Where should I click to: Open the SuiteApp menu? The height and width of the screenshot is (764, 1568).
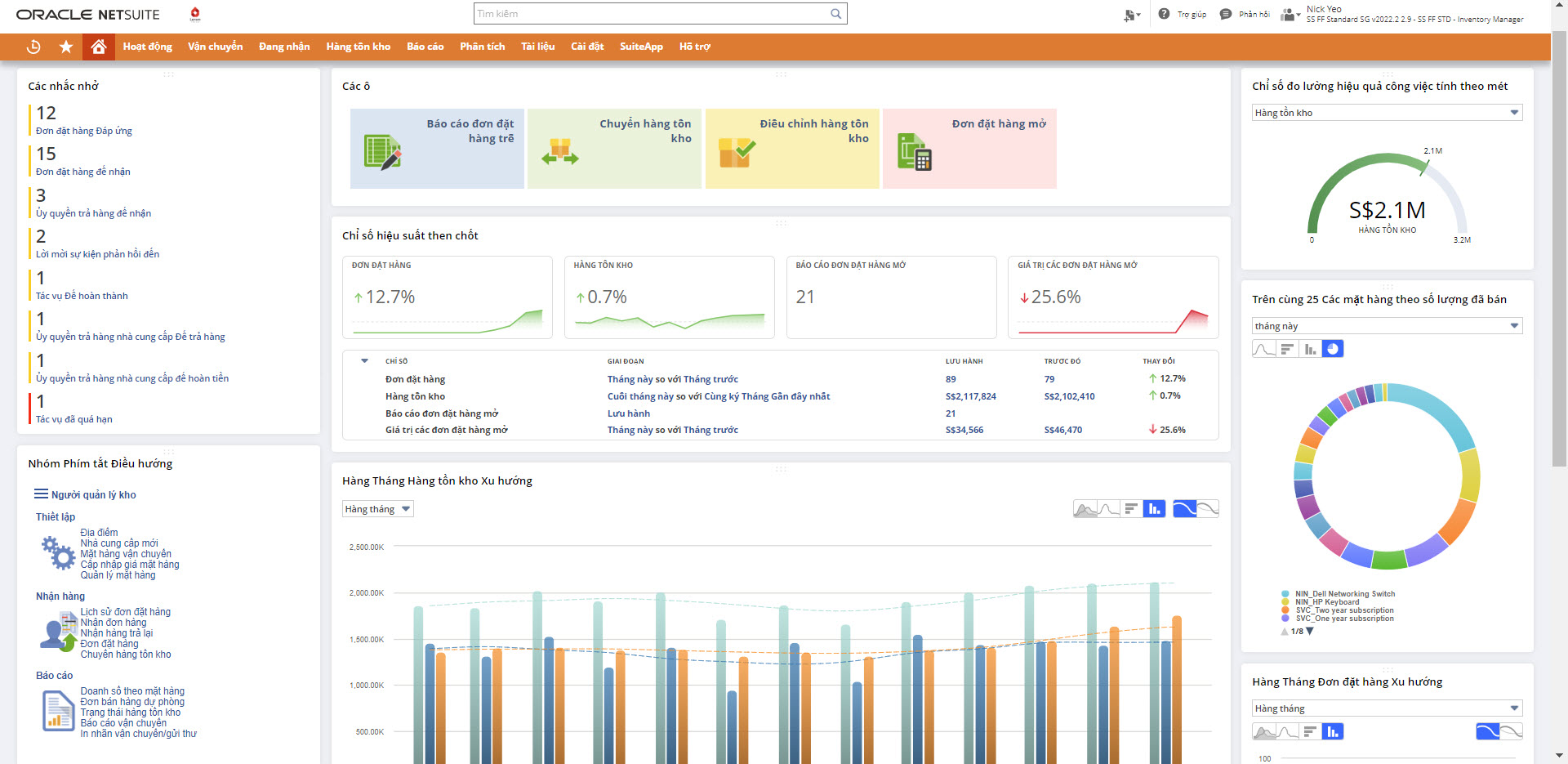click(x=641, y=47)
